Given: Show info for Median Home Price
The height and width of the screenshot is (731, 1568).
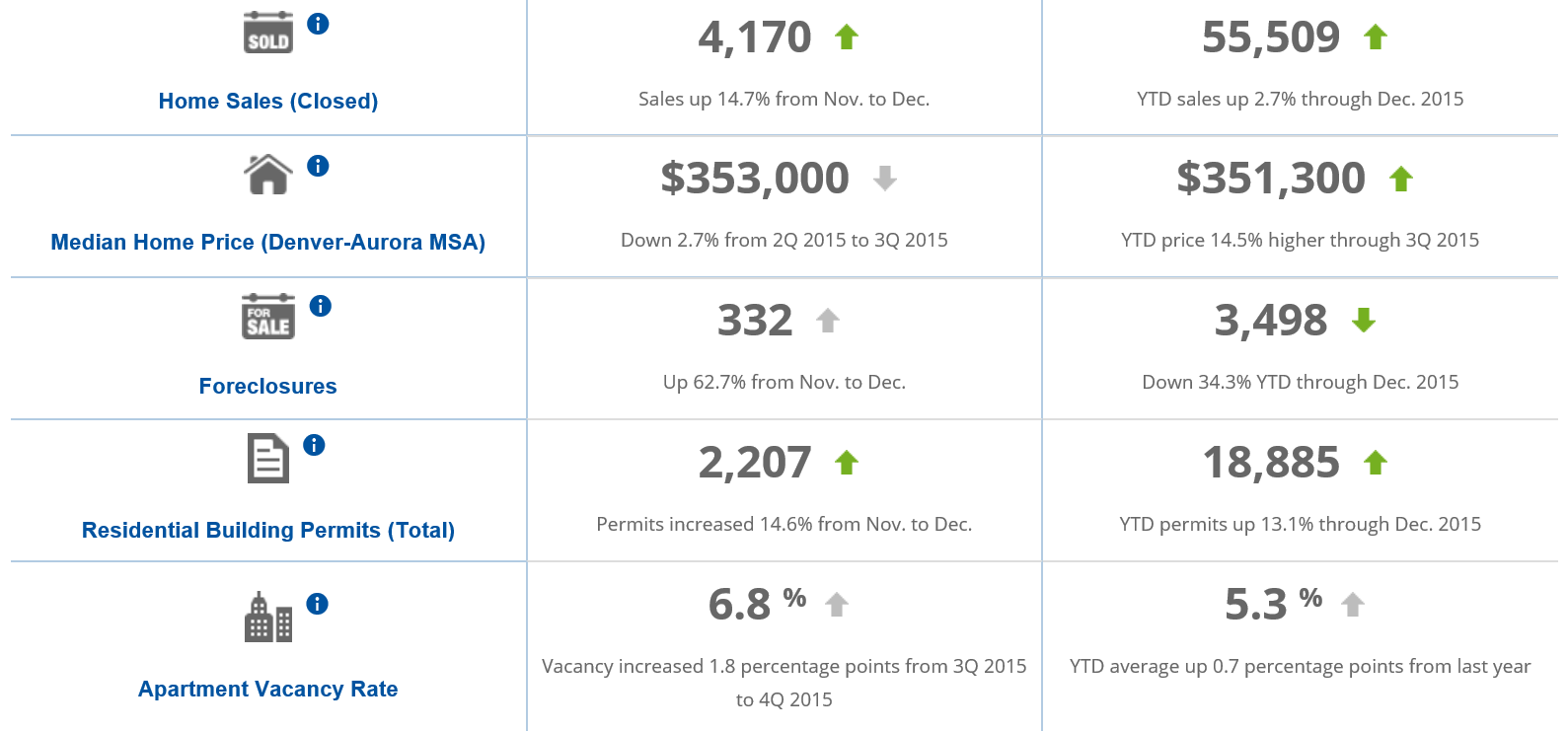Looking at the screenshot, I should coord(318,166).
